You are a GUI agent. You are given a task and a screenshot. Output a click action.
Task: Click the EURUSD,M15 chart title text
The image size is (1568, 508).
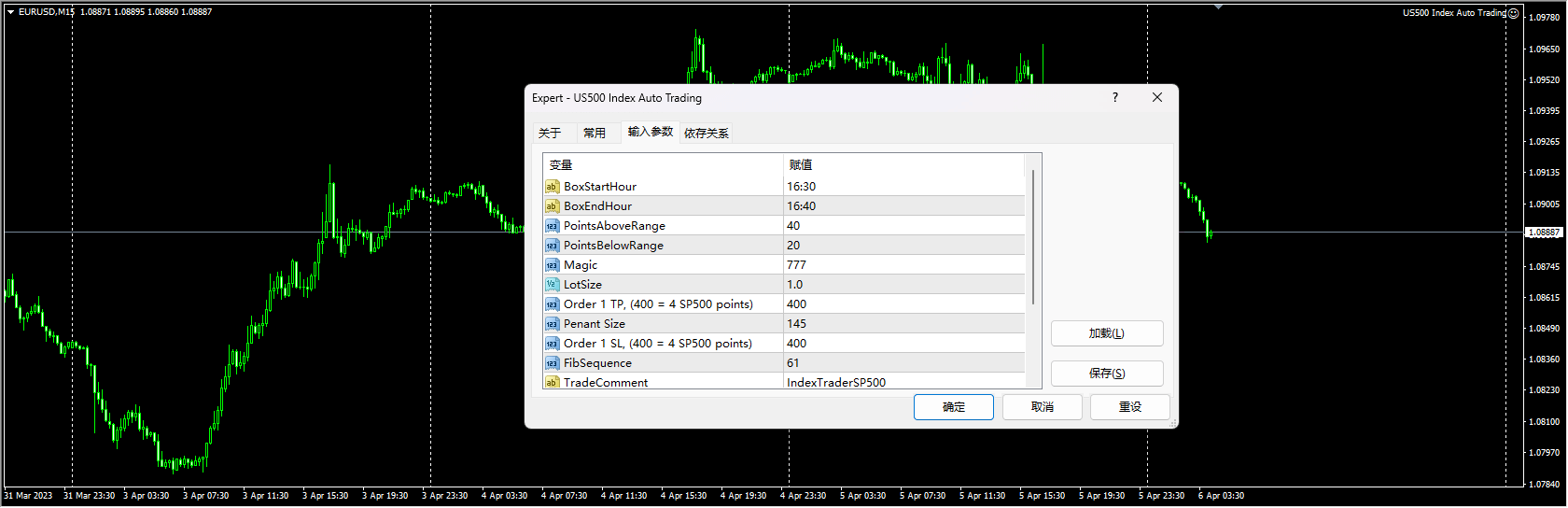pos(47,12)
